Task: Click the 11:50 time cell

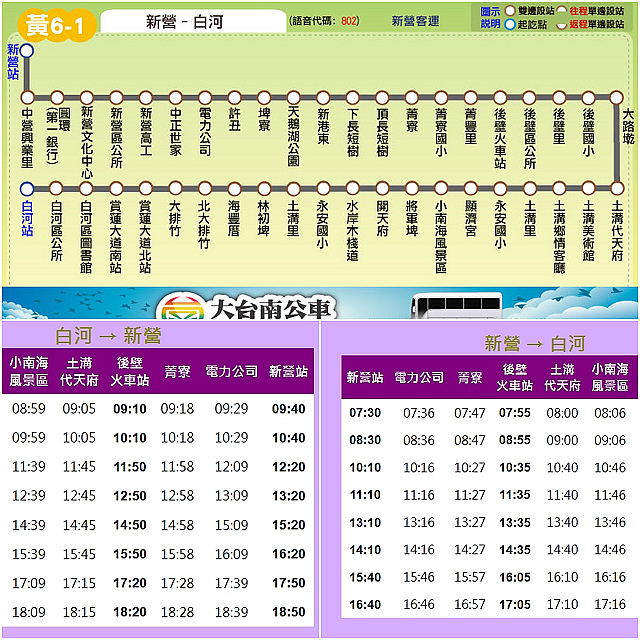Action: pos(130,467)
